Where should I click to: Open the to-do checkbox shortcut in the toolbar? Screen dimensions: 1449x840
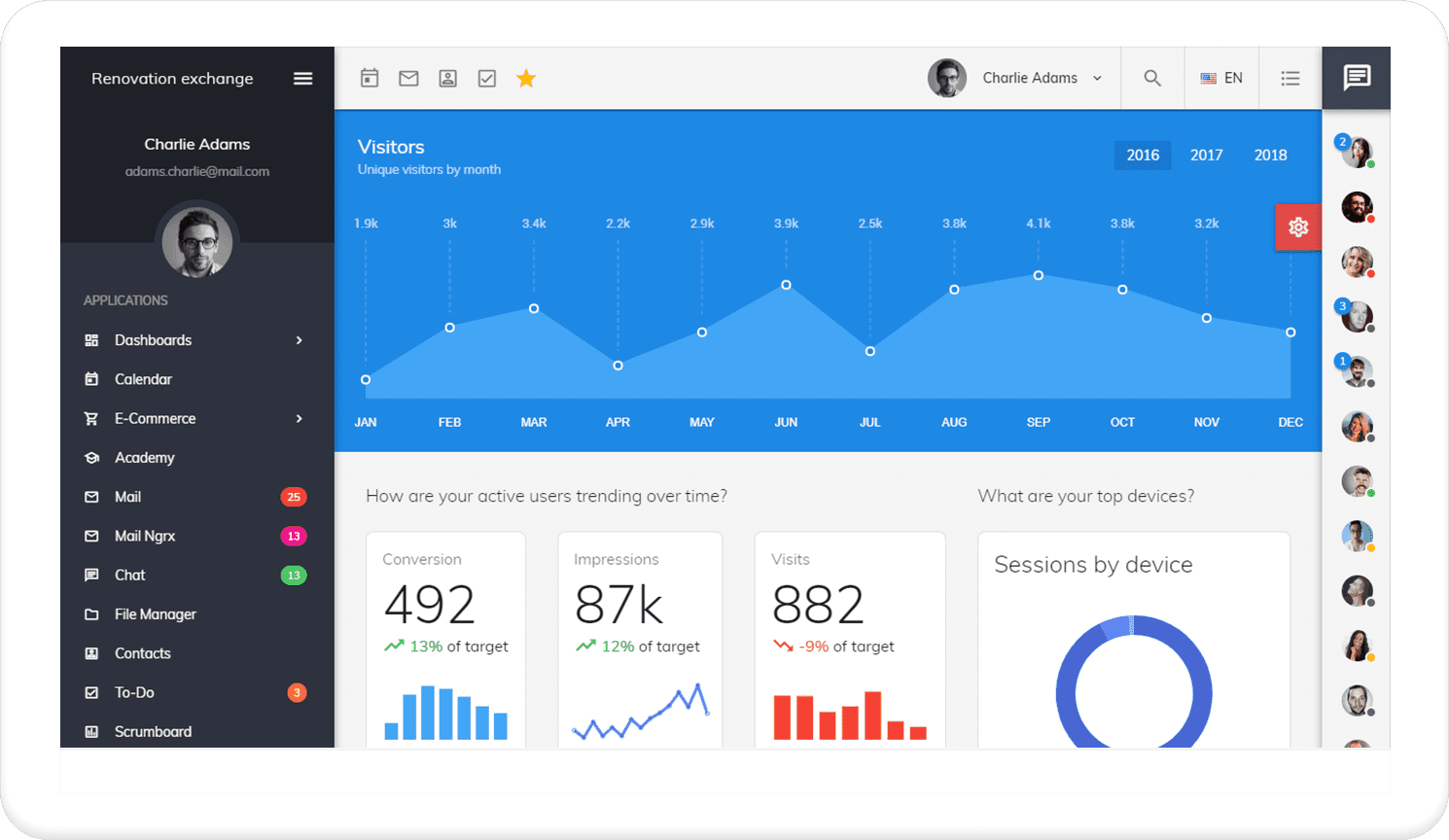[487, 78]
